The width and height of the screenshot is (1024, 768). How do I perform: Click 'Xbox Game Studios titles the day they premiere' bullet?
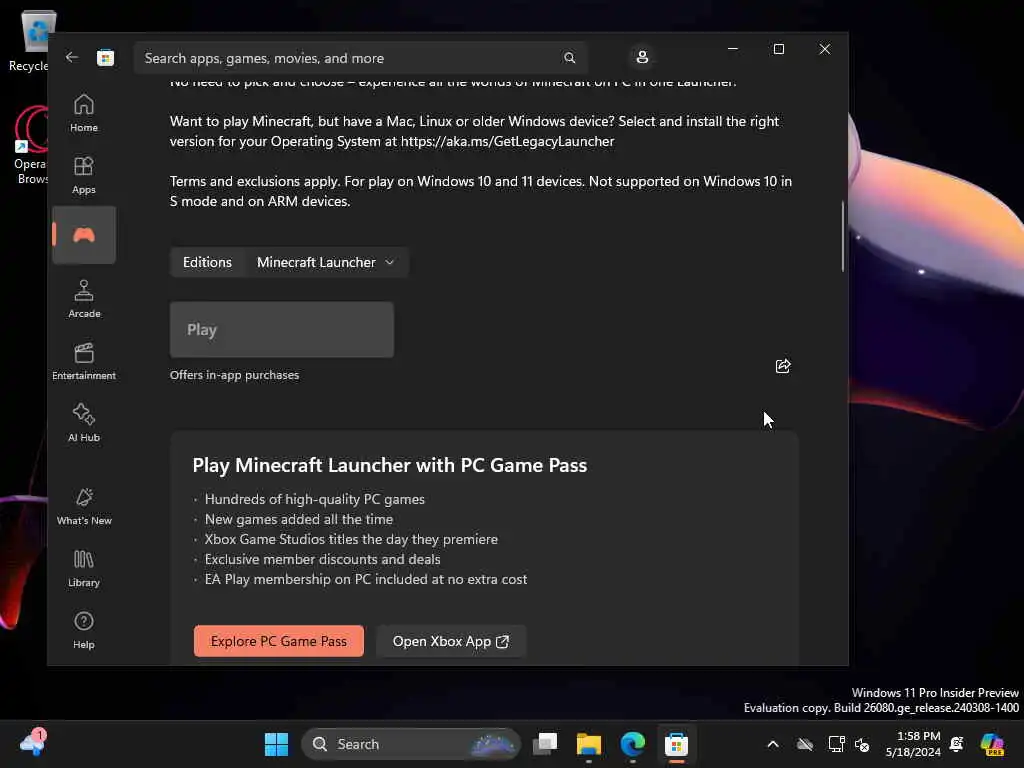tap(351, 539)
